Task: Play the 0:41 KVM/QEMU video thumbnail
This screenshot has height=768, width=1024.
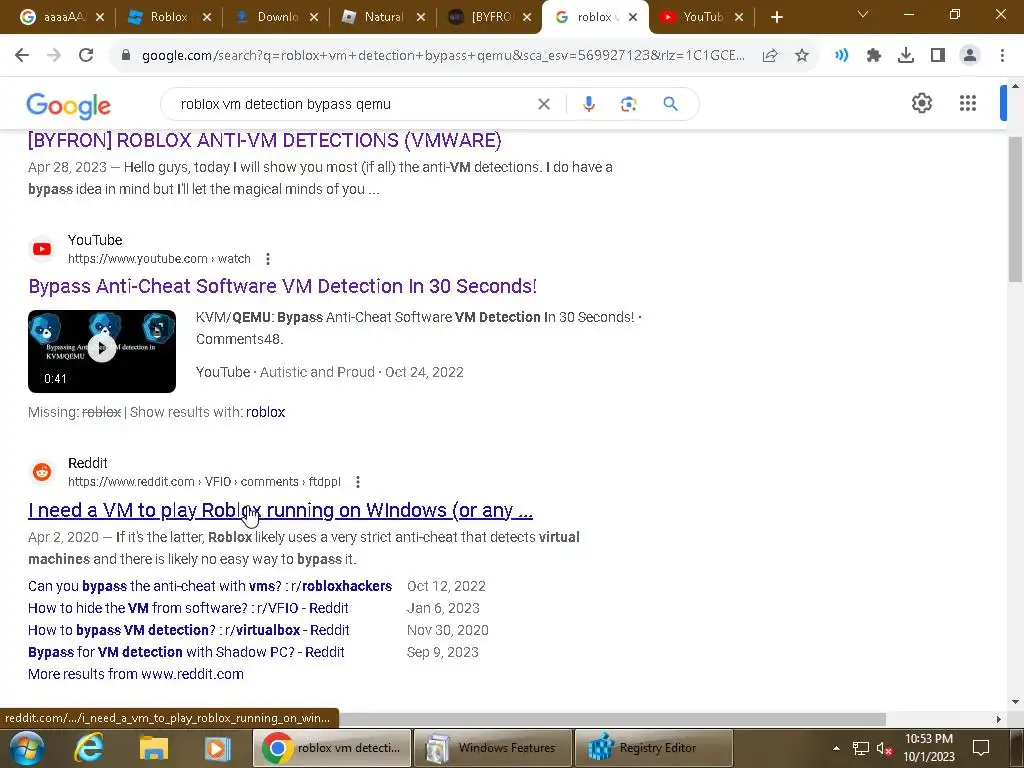Action: (x=102, y=351)
